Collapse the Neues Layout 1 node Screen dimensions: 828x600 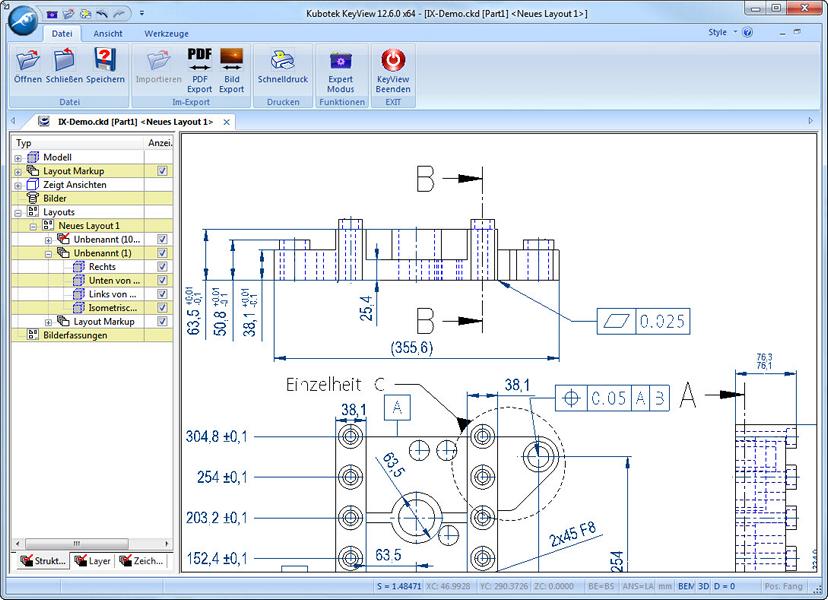(x=33, y=227)
